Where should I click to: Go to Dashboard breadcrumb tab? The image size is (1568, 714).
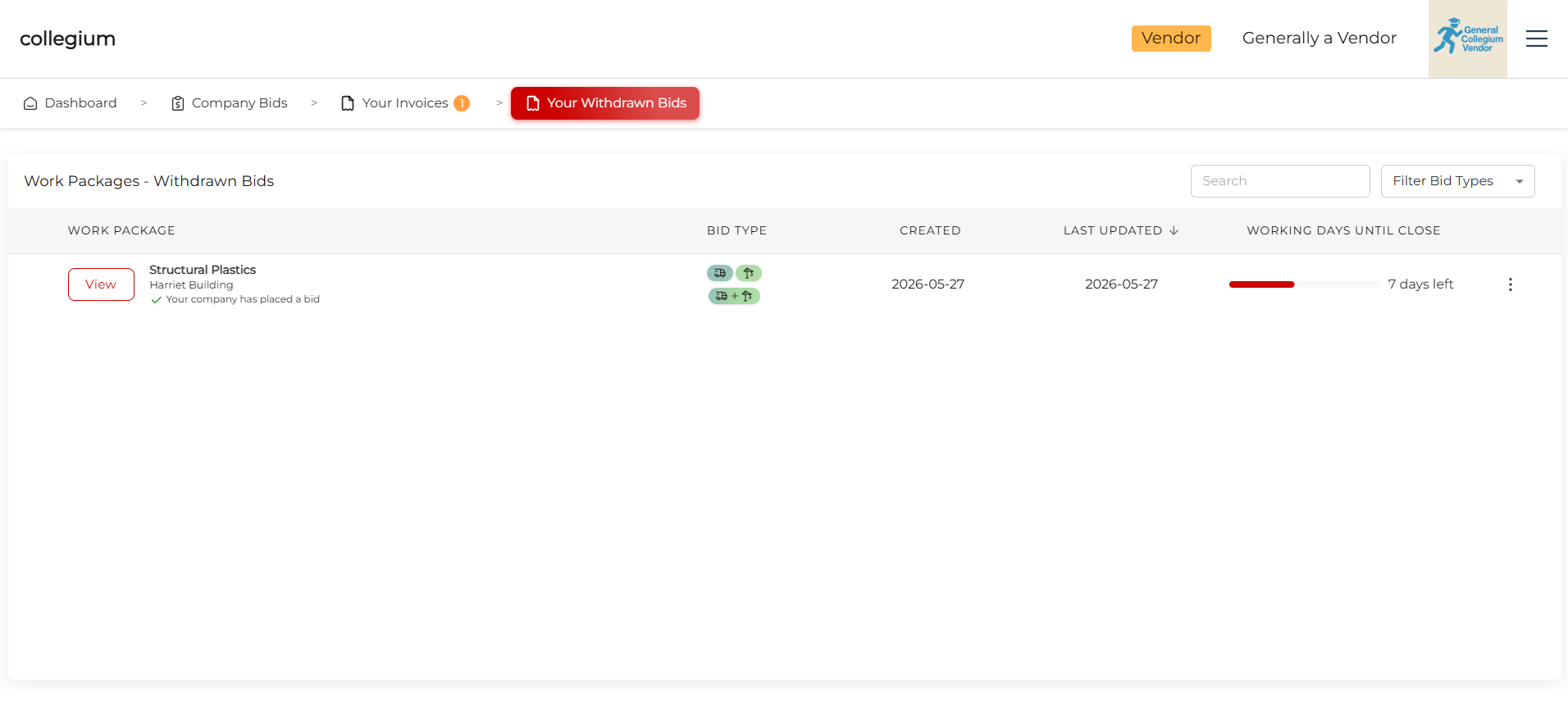click(71, 103)
